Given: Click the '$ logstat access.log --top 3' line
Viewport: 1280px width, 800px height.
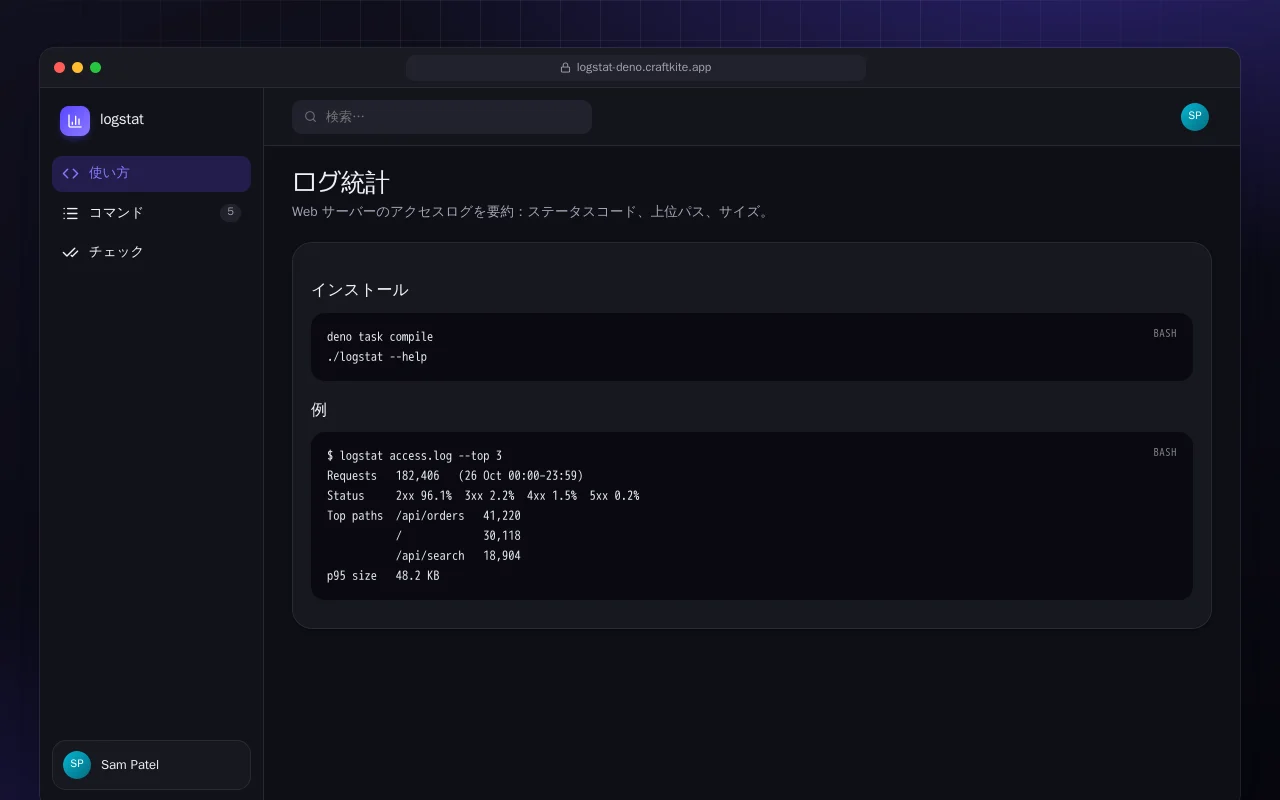Looking at the screenshot, I should 415,456.
